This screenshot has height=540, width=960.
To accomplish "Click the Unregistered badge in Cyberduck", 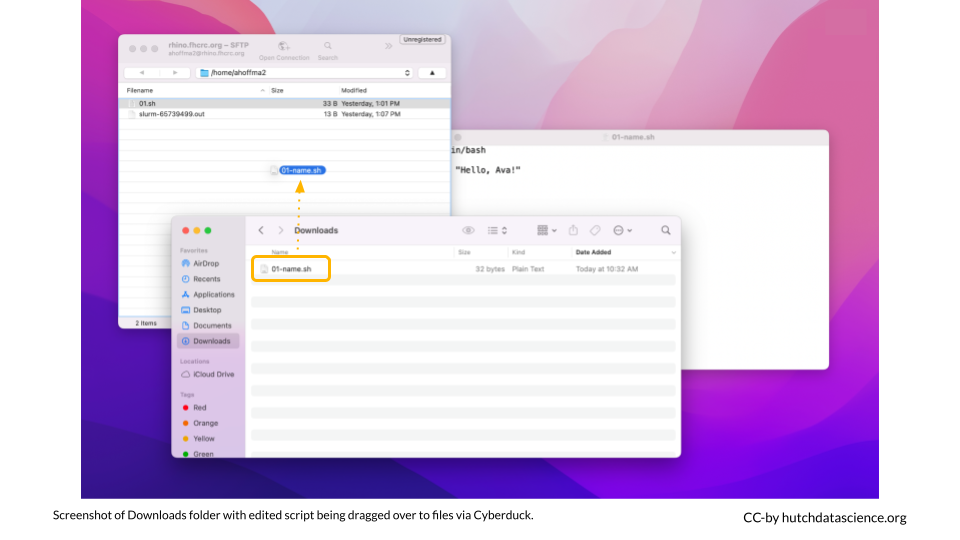I will [422, 39].
